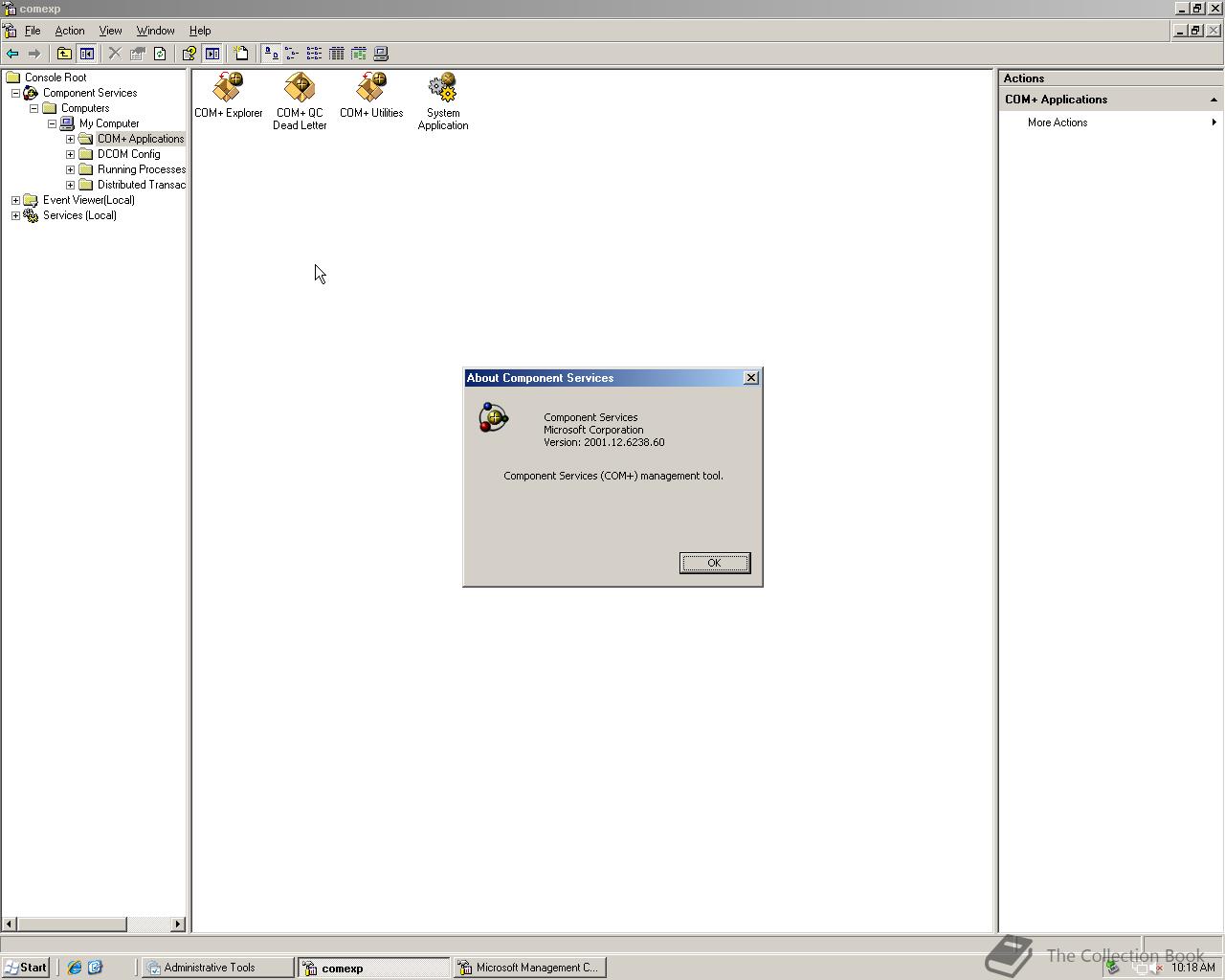
Task: Select the COM+ Utilities application icon
Action: click(x=371, y=96)
